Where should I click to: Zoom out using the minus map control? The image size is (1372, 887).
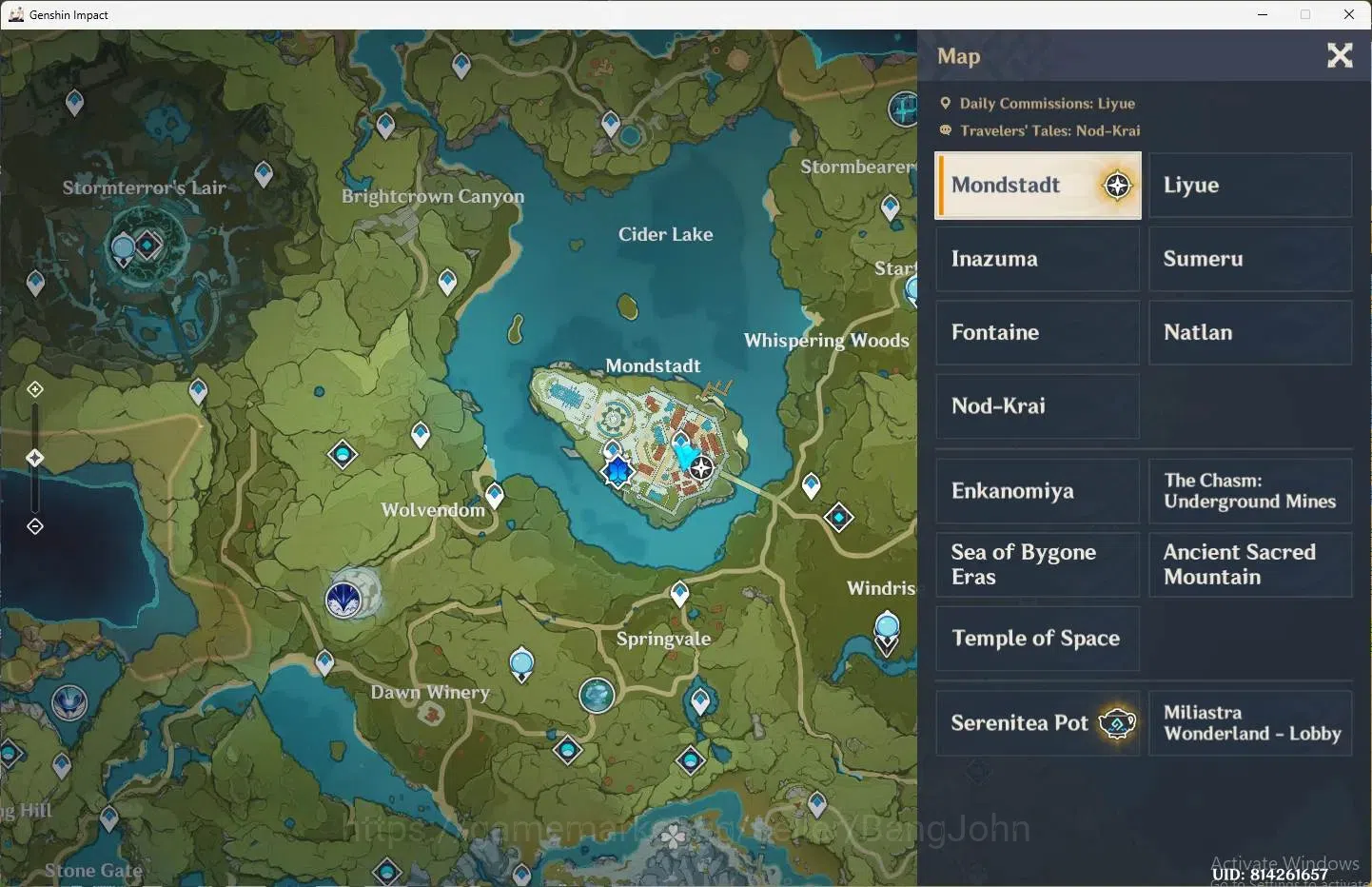(x=35, y=526)
